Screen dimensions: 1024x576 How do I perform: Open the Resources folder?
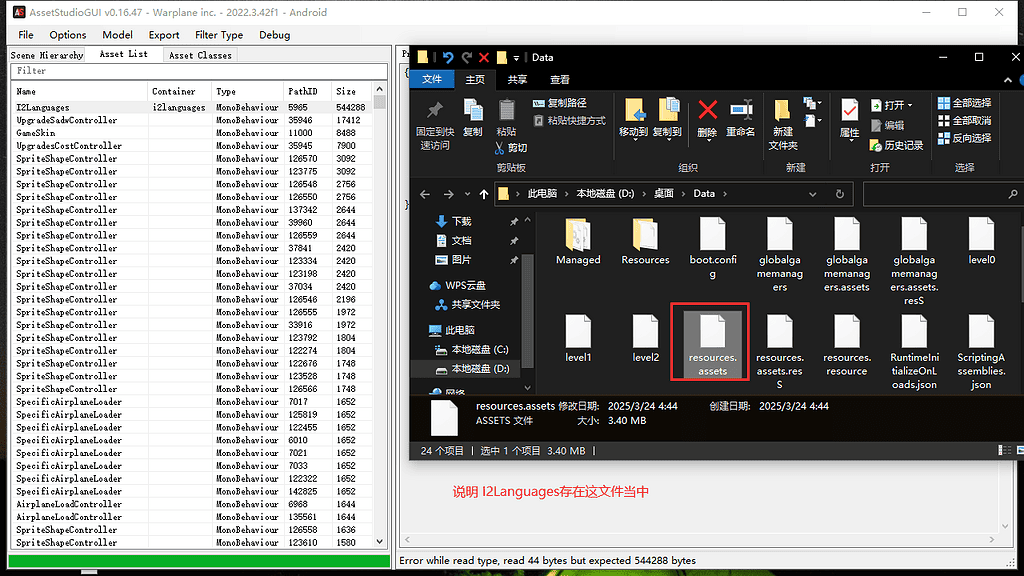(645, 242)
